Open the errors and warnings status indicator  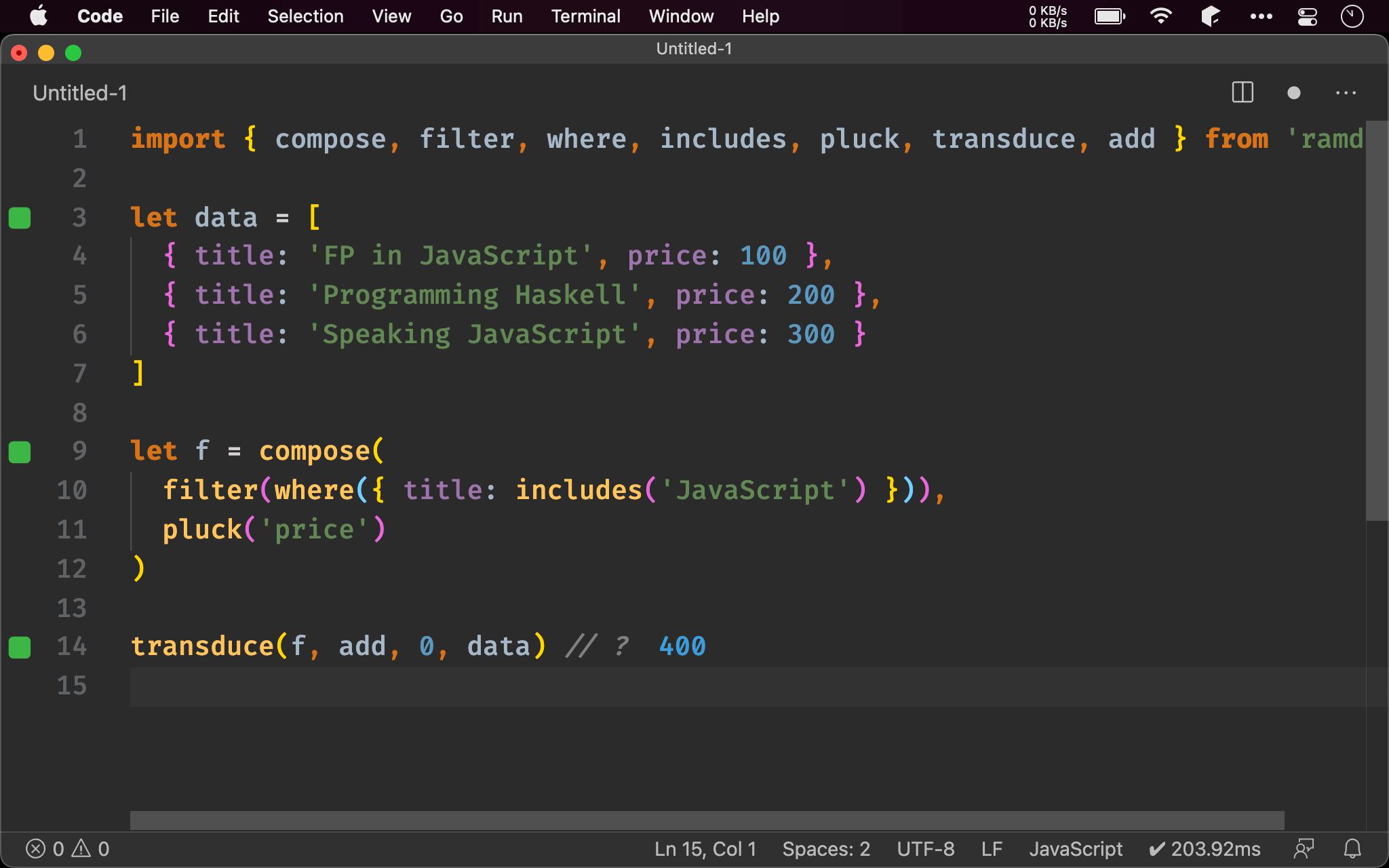67,849
